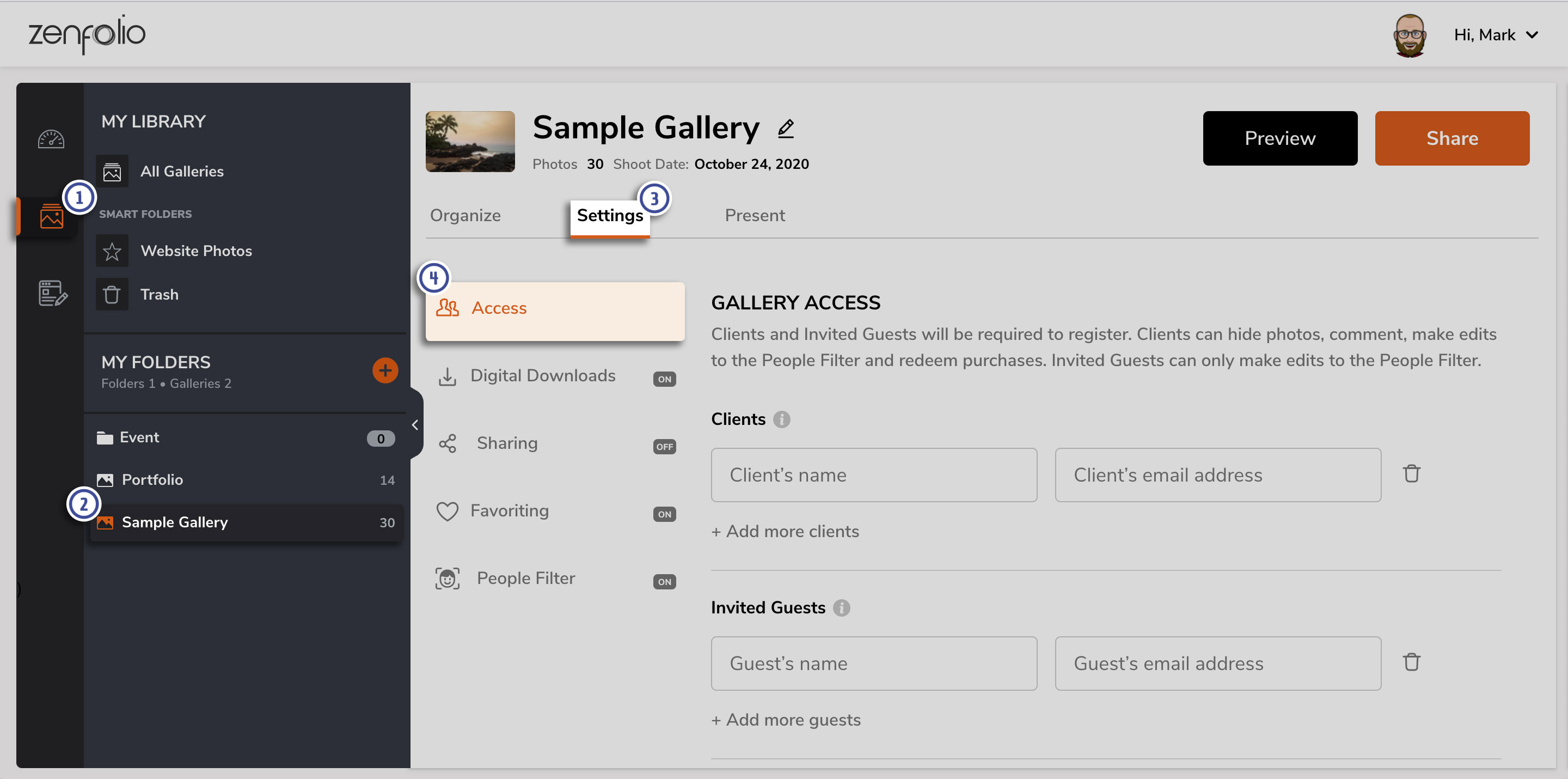The image size is (1568, 779).
Task: Click the Client's name input field
Action: point(874,475)
